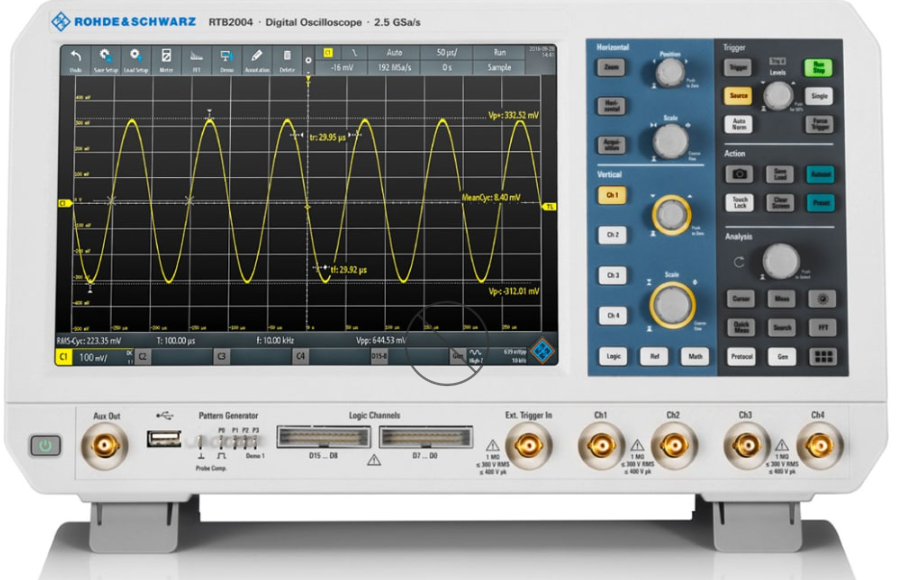The height and width of the screenshot is (580, 900).
Task: Toggle channel Ch 1 on the Vertical panel
Action: [x=612, y=195]
